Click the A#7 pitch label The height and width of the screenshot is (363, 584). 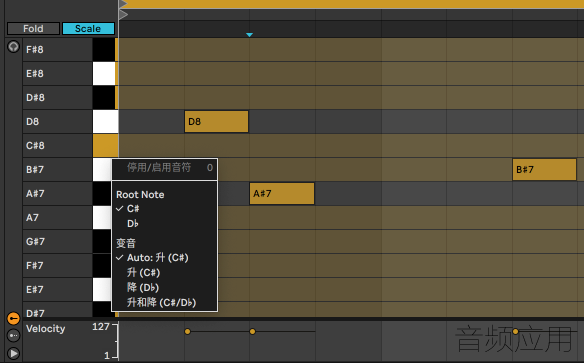(x=35, y=194)
